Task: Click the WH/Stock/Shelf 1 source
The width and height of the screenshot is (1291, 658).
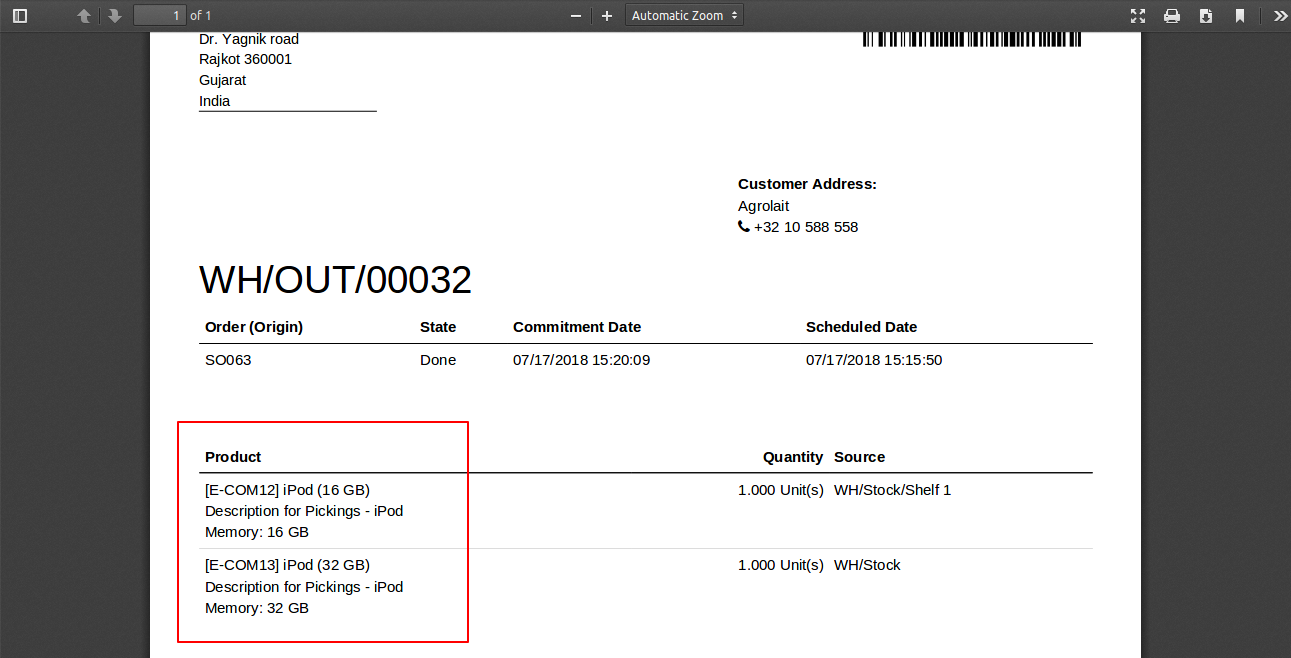Action: pos(893,490)
